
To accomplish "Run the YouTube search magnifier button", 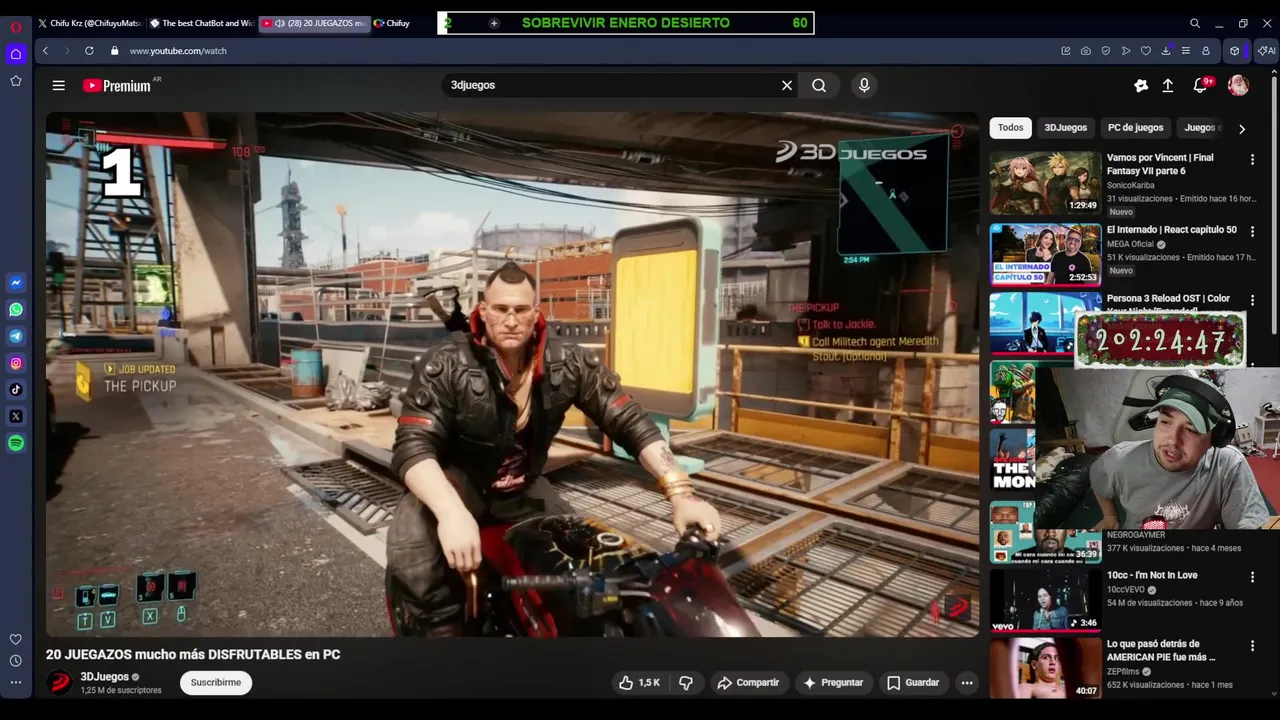I will (819, 85).
